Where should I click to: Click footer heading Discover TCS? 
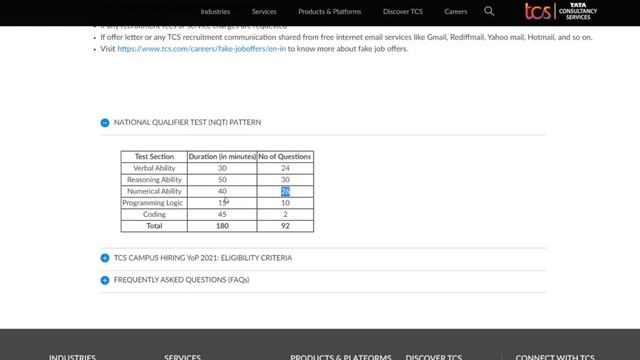click(434, 357)
